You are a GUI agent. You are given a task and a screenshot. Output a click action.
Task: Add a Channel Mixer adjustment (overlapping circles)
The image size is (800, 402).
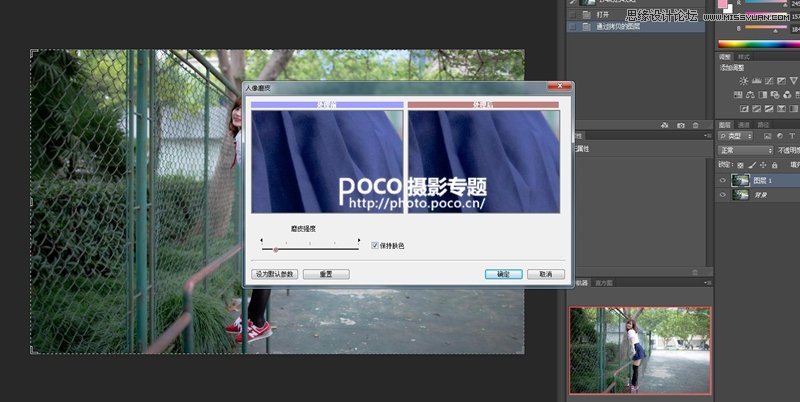(787, 95)
